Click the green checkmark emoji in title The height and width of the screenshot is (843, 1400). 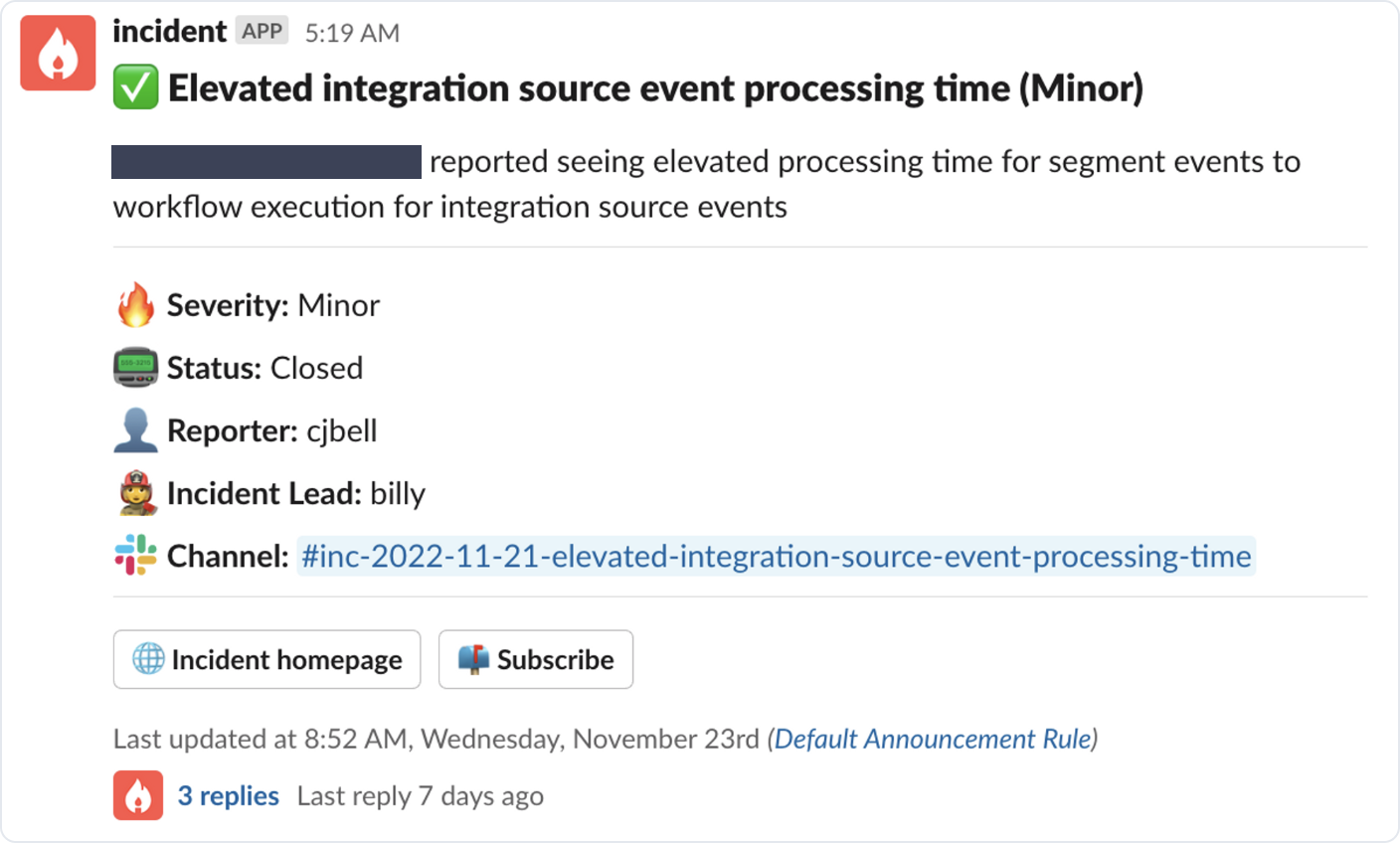click(135, 88)
